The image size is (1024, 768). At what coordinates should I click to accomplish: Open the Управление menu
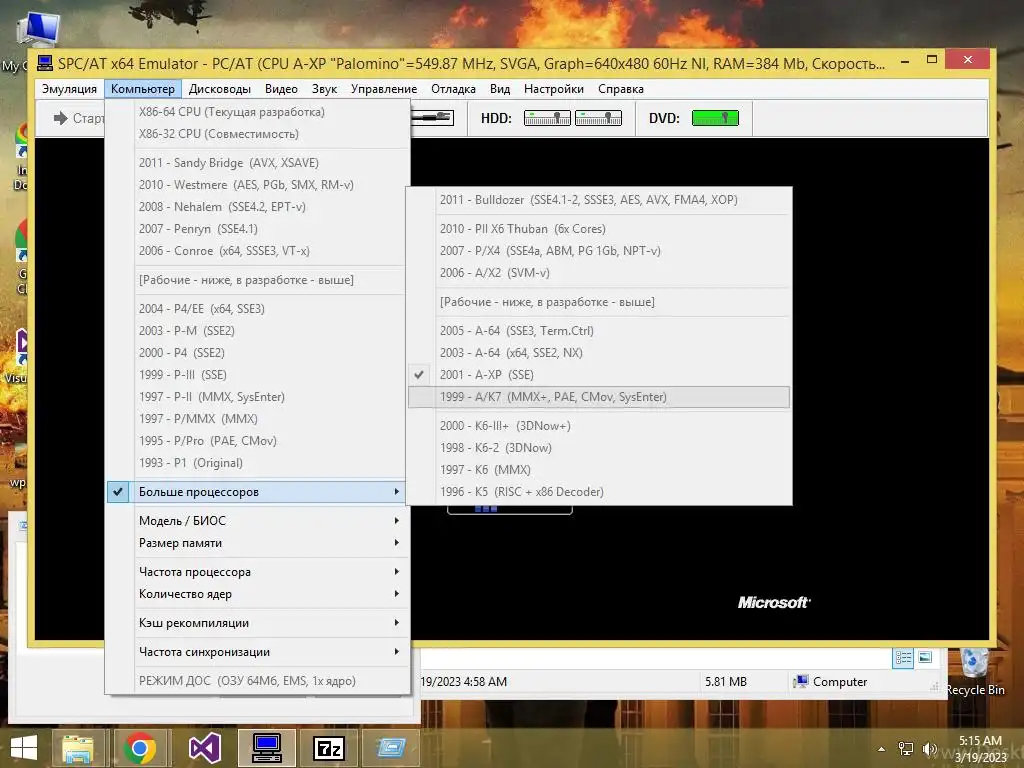[384, 89]
